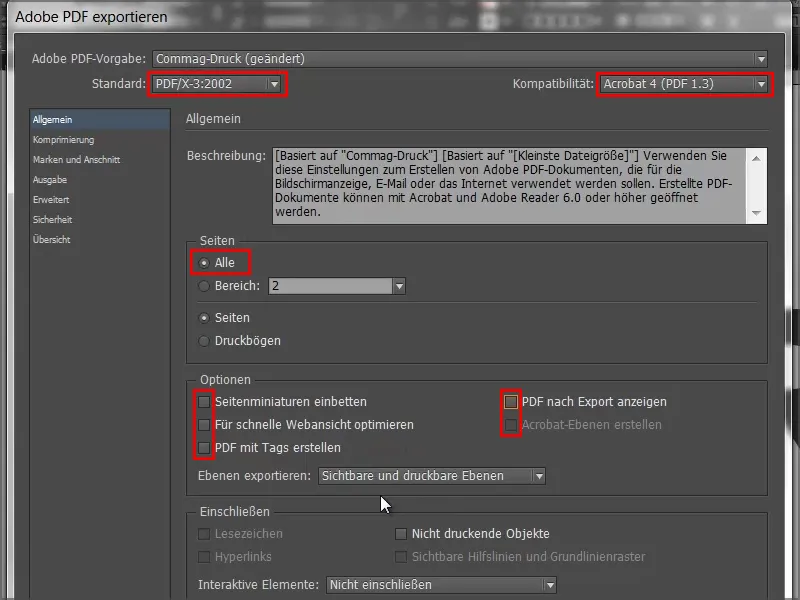Show the Übersicht category
This screenshot has height=600, width=800.
click(x=52, y=239)
